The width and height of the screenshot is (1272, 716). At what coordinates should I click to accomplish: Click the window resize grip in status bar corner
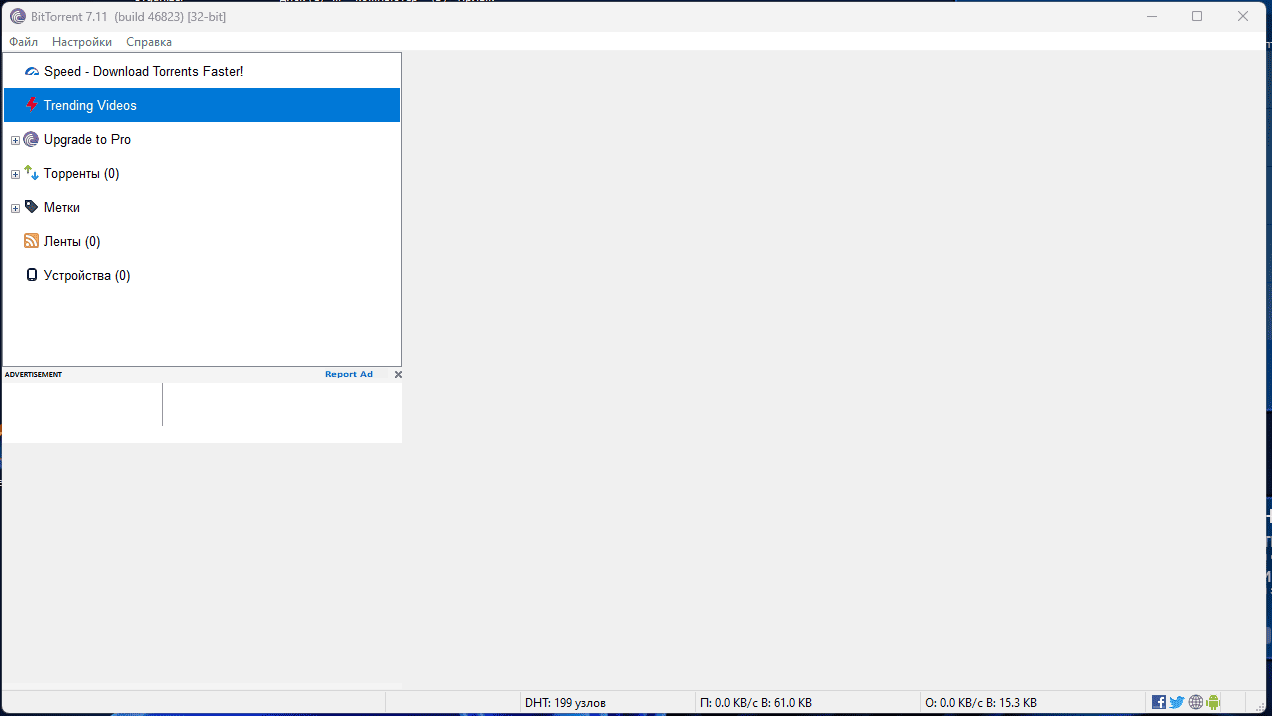pyautogui.click(x=1262, y=706)
